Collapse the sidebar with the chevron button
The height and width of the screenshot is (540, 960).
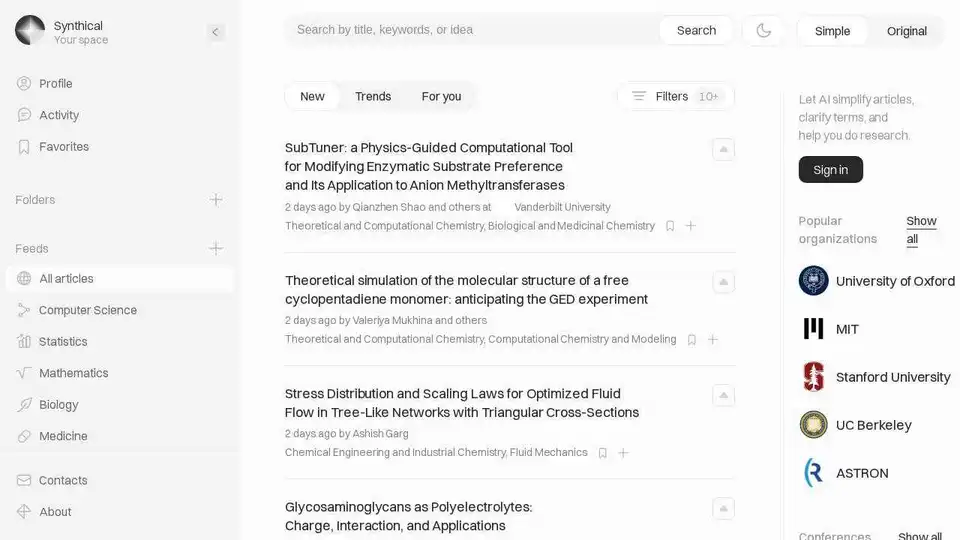(x=215, y=32)
